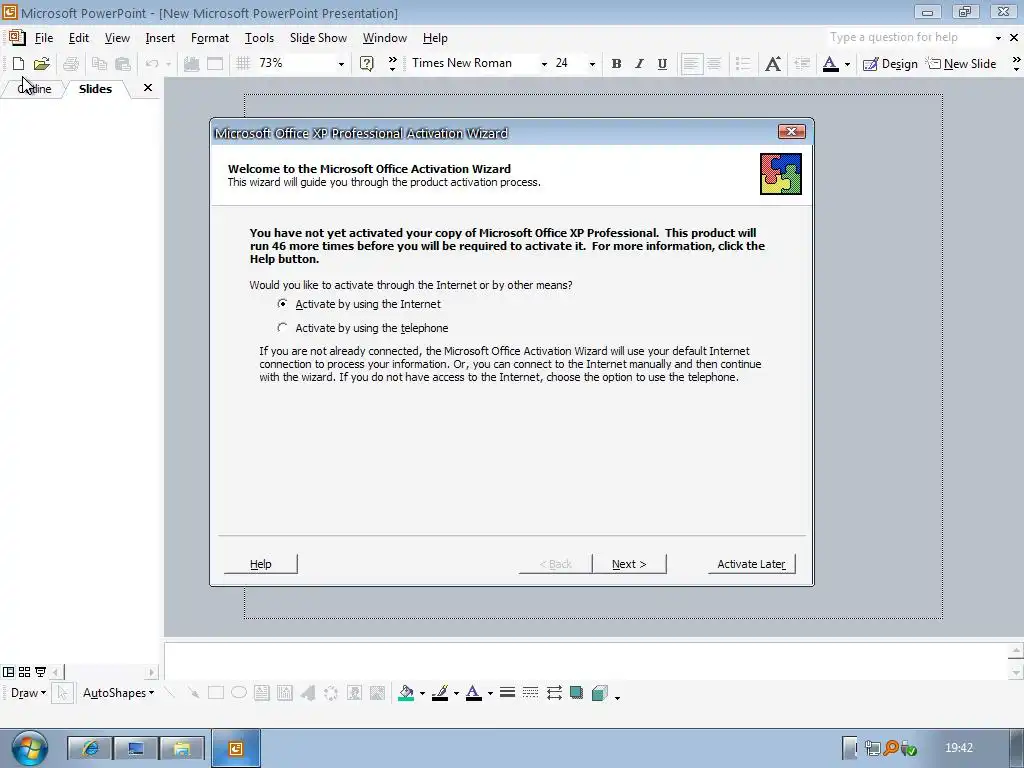Click the New blank presentation icon
Image resolution: width=1024 pixels, height=768 pixels.
(18, 63)
